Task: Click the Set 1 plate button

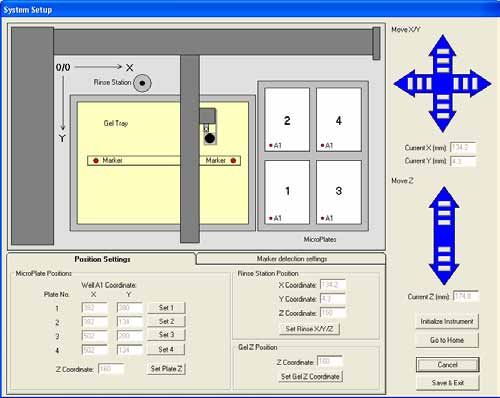Action: (166, 308)
